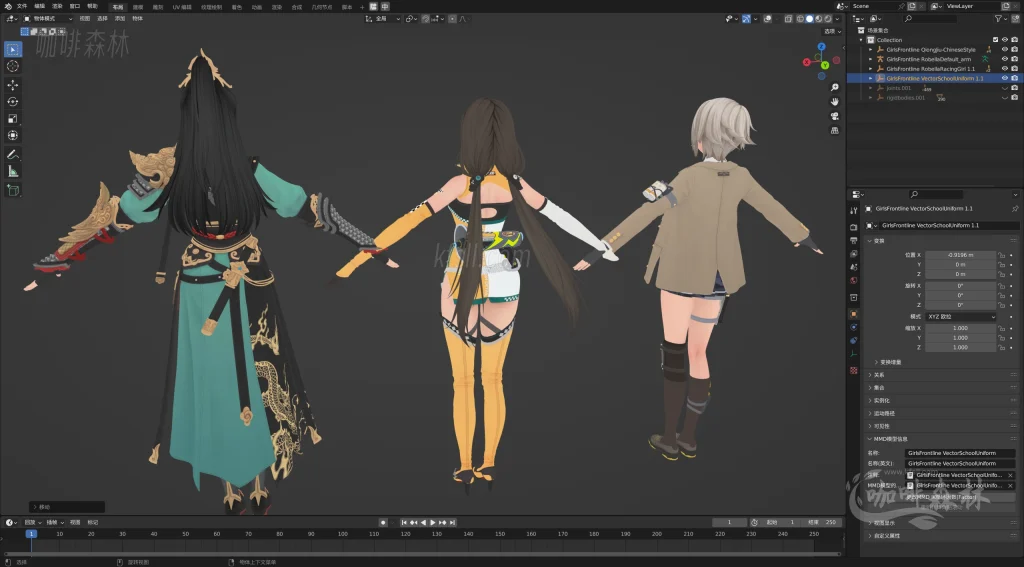Hide RobellaDefault_arm with its eye icon
The image size is (1024, 567).
pyautogui.click(x=1005, y=59)
